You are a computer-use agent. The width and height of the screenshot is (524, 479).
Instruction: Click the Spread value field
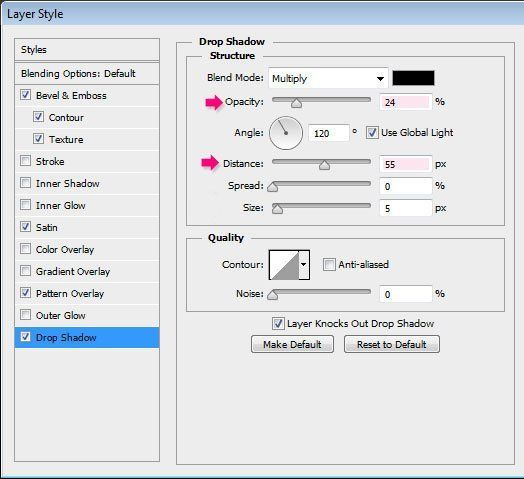[405, 186]
